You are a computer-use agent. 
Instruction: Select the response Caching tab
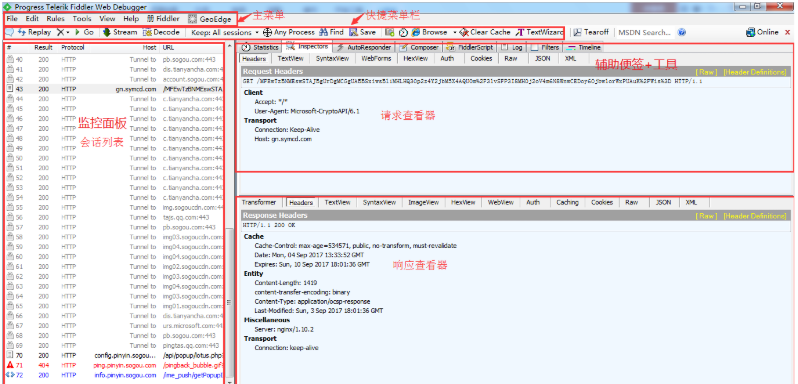(567, 202)
